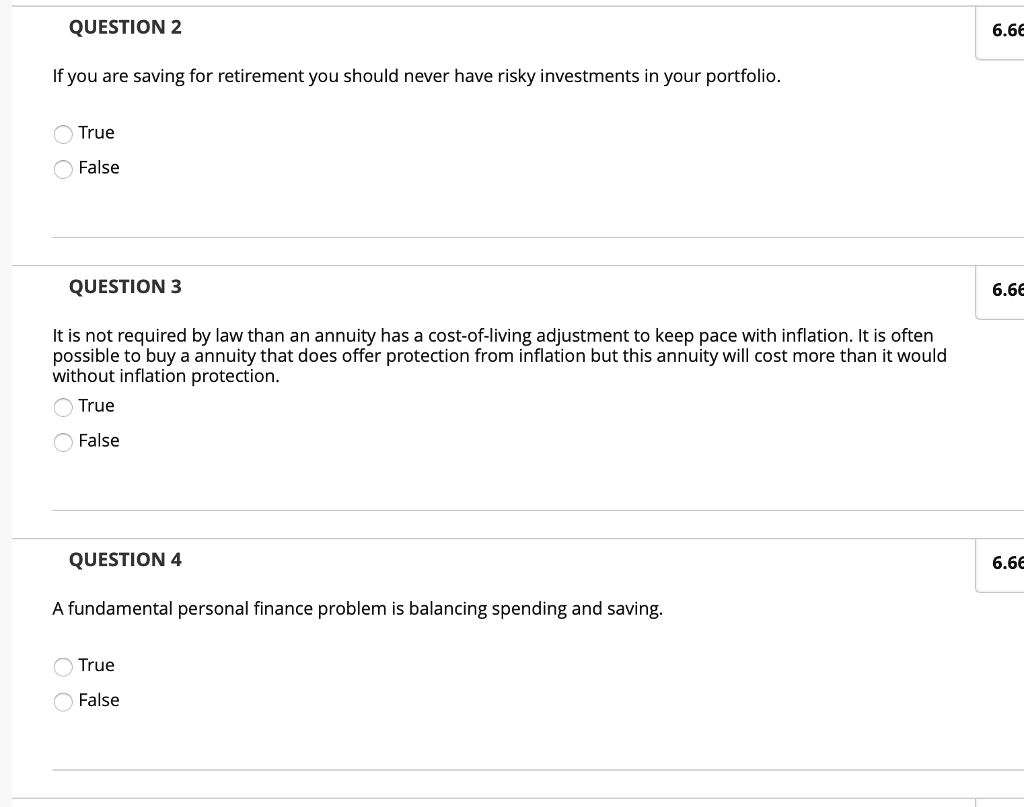
Task: Click the True label text in Question 4
Action: coord(98,665)
